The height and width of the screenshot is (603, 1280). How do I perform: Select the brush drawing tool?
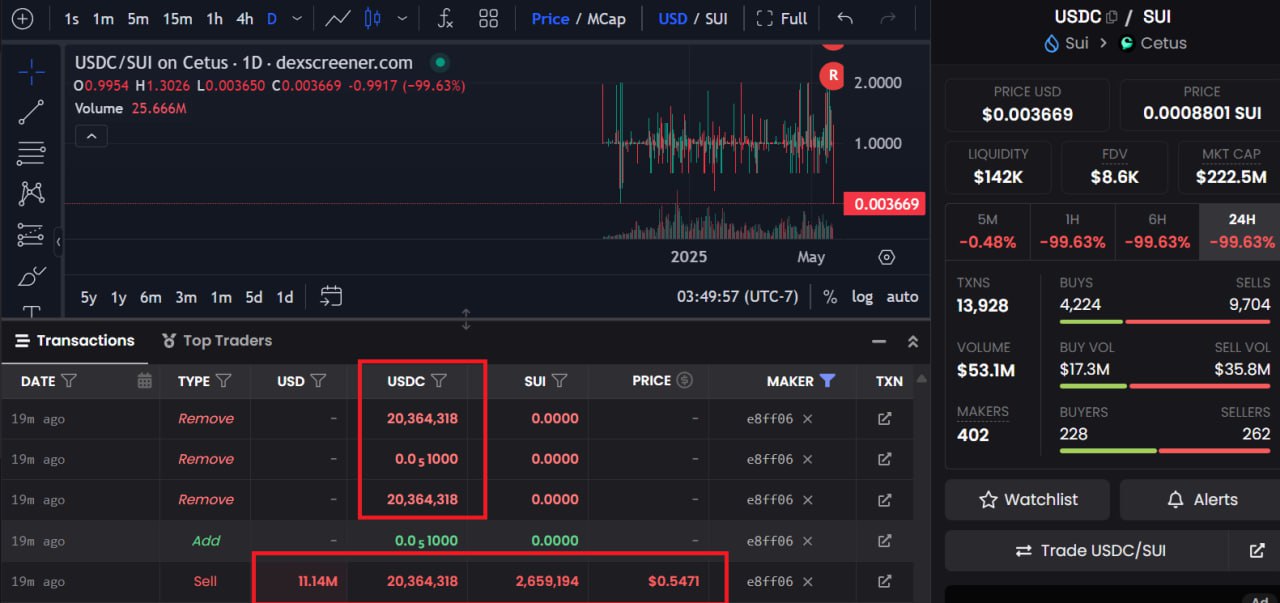31,276
